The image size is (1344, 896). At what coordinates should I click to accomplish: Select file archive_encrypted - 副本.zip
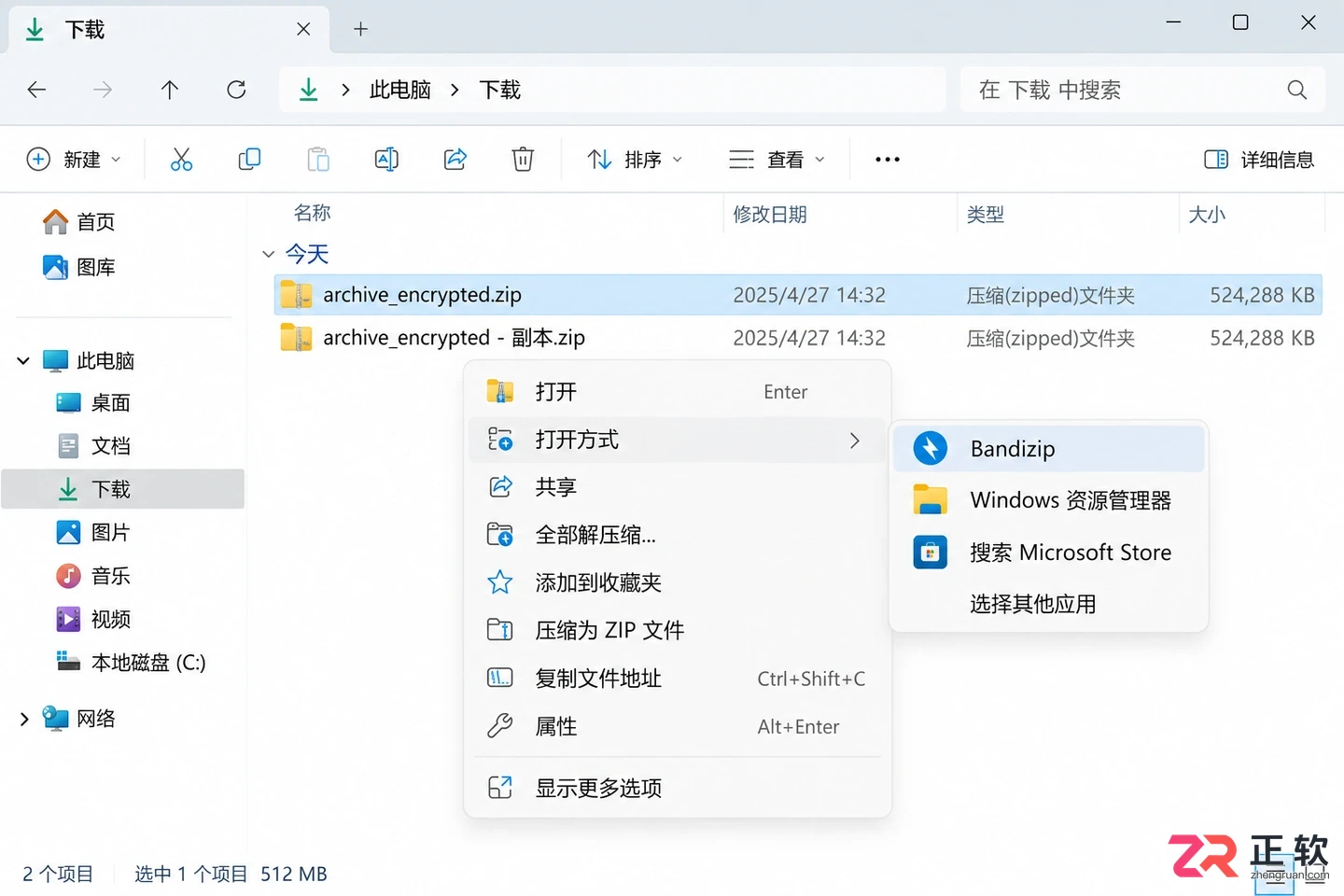point(798,338)
